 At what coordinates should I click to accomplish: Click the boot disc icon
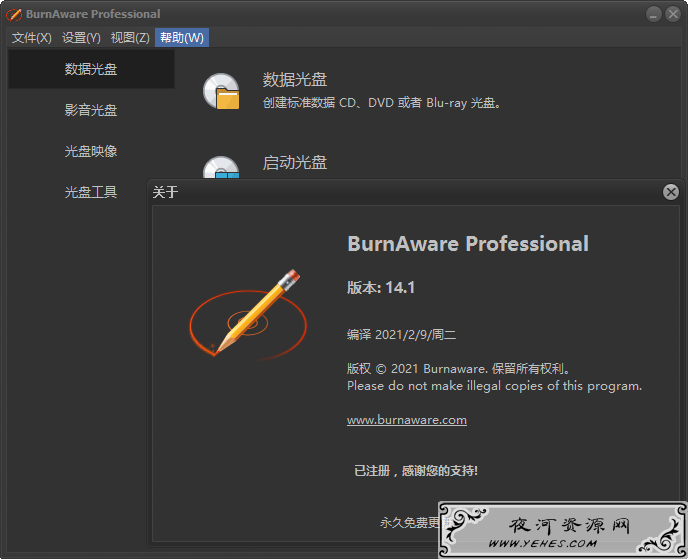pyautogui.click(x=221, y=167)
